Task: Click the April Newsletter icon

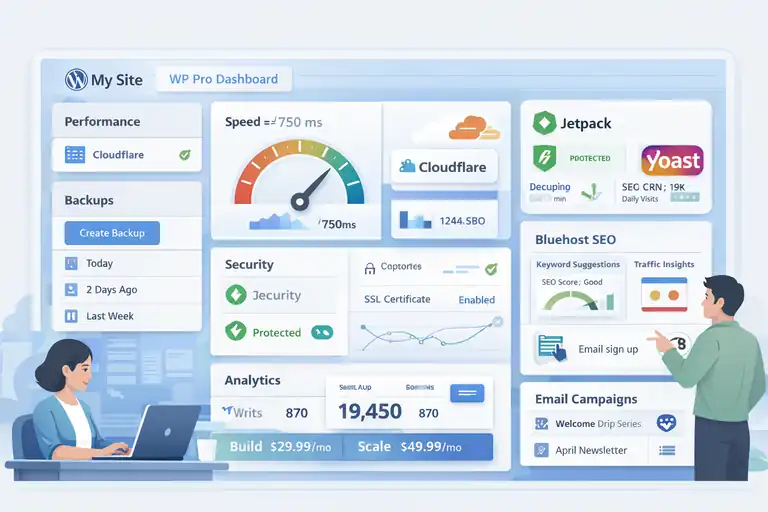Action: click(541, 450)
